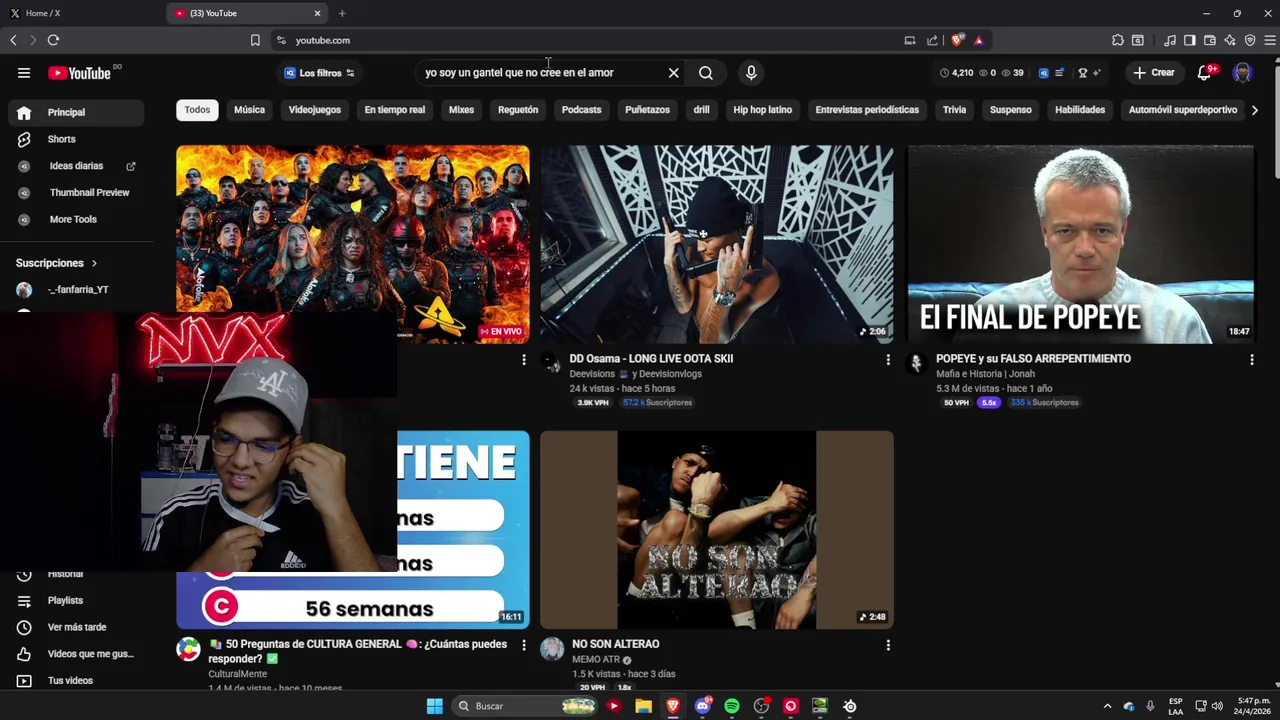Viewport: 1280px width, 720px height.
Task: Open Spotify from the taskbar
Action: pos(731,706)
